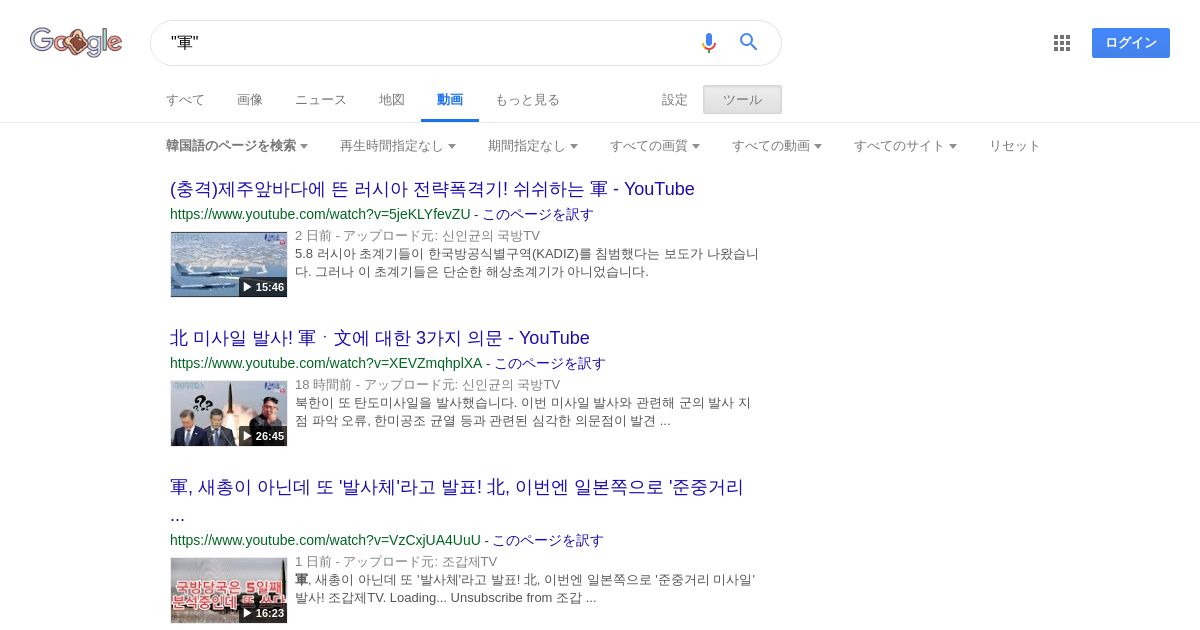Play the 15:46 video thumbnail

[229, 264]
